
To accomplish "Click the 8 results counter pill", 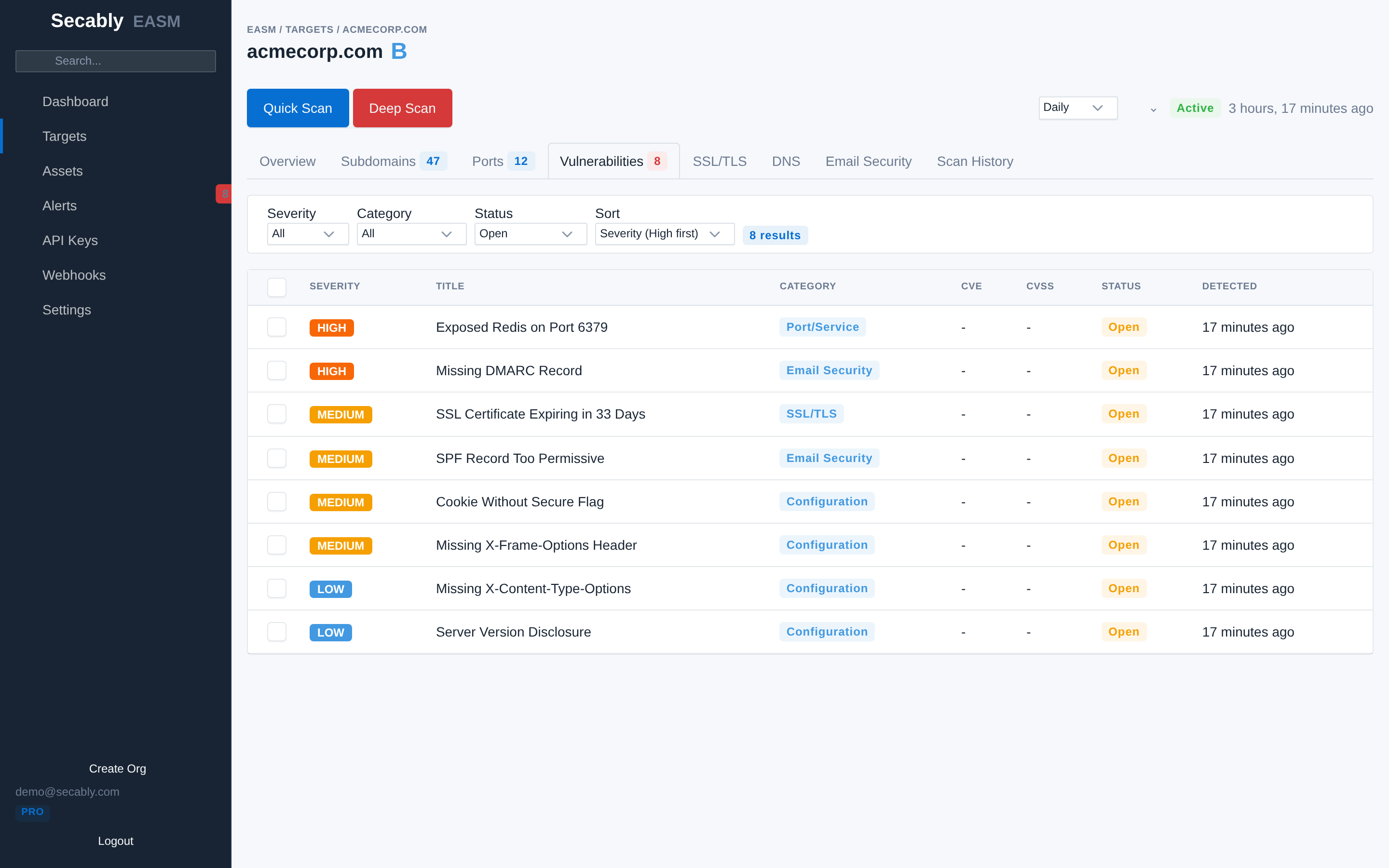I will tap(775, 235).
